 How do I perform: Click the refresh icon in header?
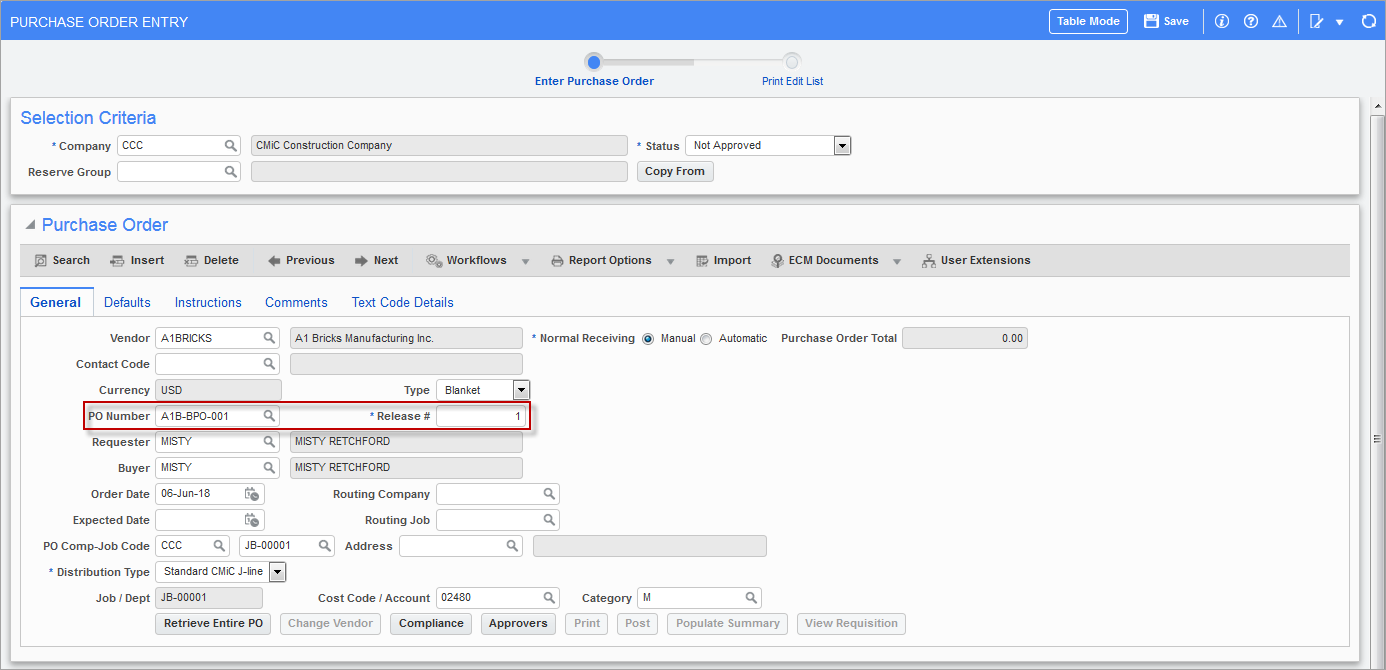(1369, 21)
